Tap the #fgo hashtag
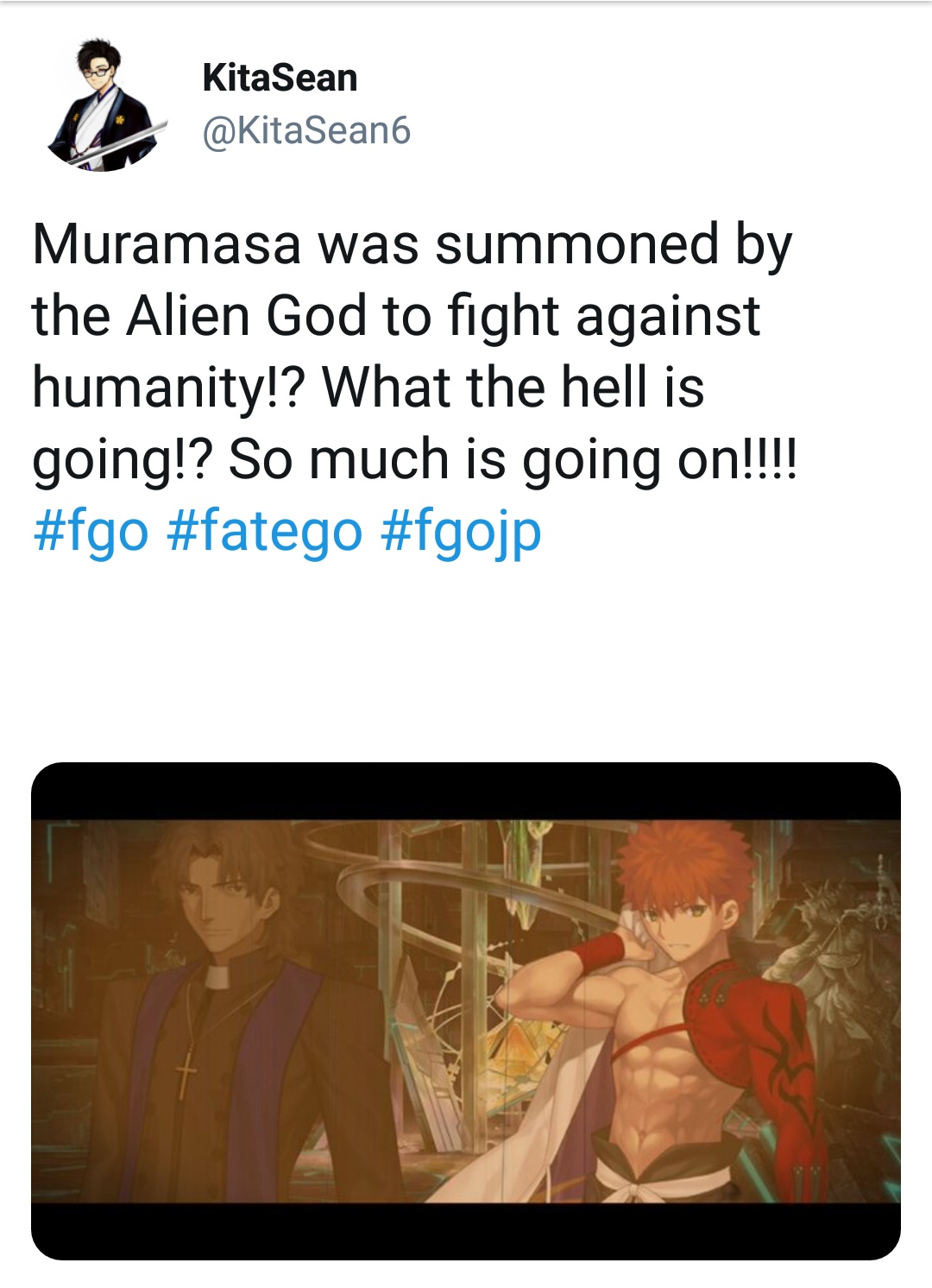This screenshot has height=1288, width=932. (91, 530)
